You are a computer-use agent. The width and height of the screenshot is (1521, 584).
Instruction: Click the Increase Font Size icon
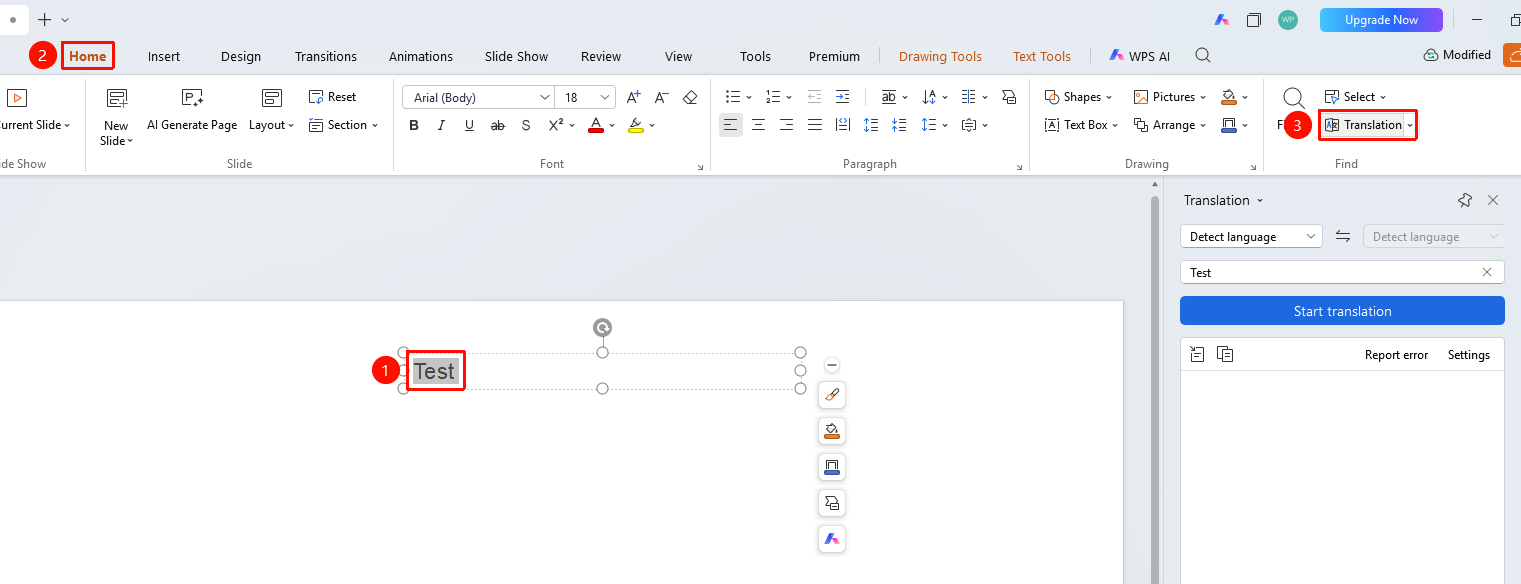pos(633,97)
